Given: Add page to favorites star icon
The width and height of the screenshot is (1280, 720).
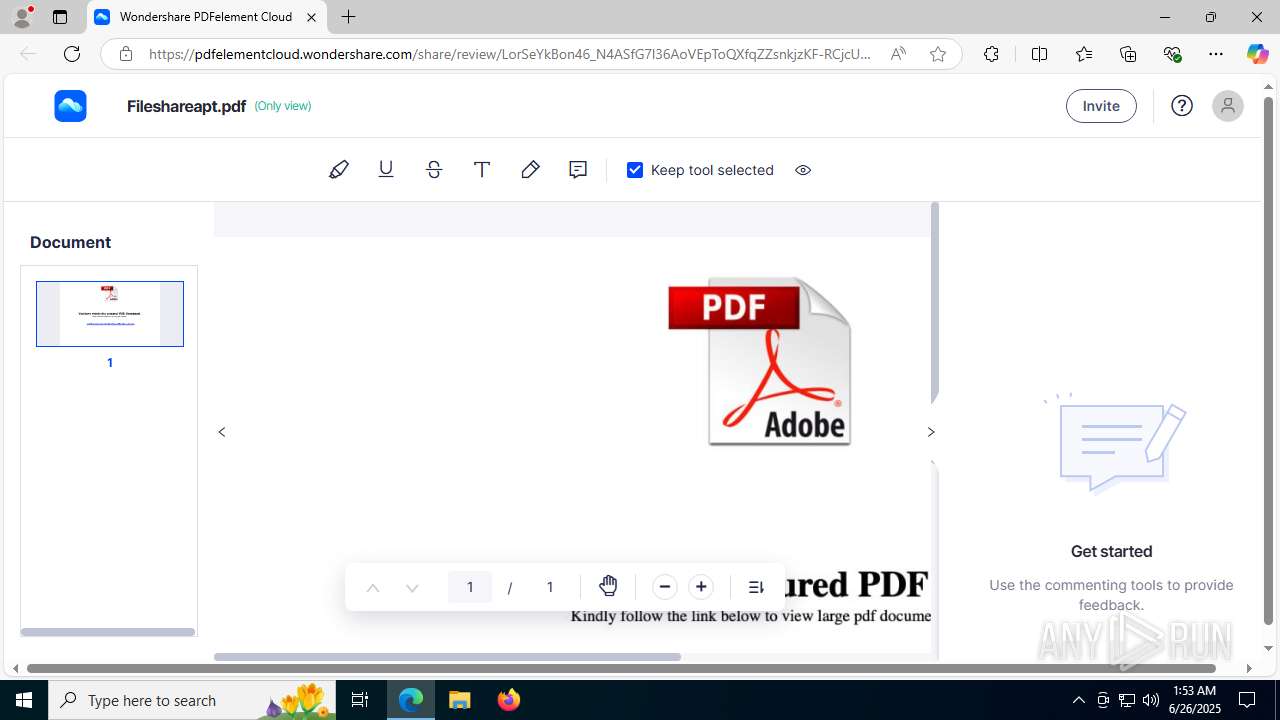Looking at the screenshot, I should click(938, 54).
